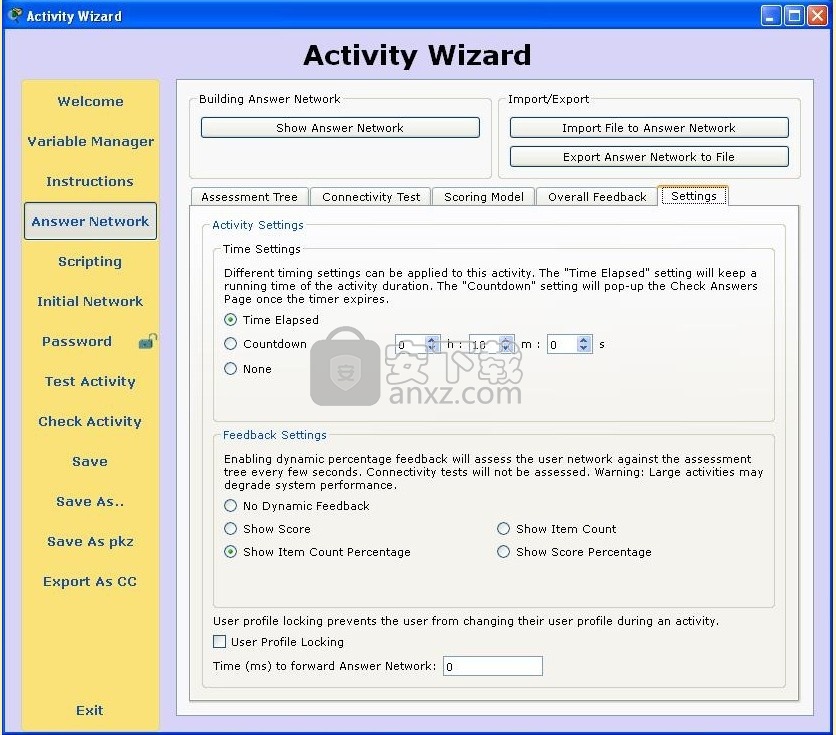Click Exit in the sidebar

pos(90,710)
